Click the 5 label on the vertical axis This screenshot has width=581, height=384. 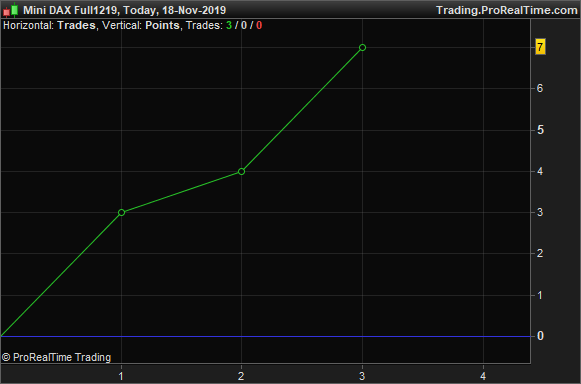pyautogui.click(x=540, y=130)
